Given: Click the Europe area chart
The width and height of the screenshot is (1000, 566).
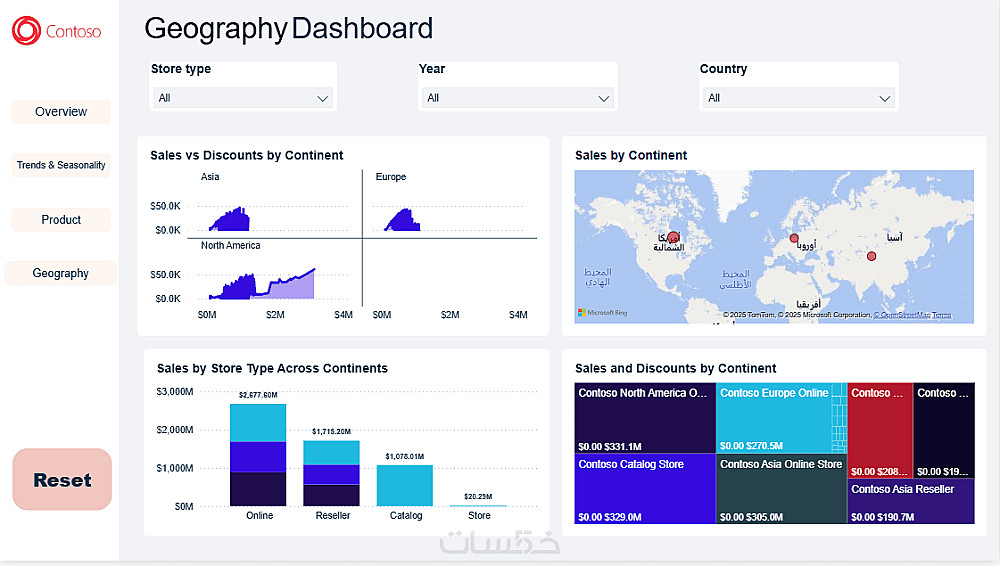Looking at the screenshot, I should point(402,220).
